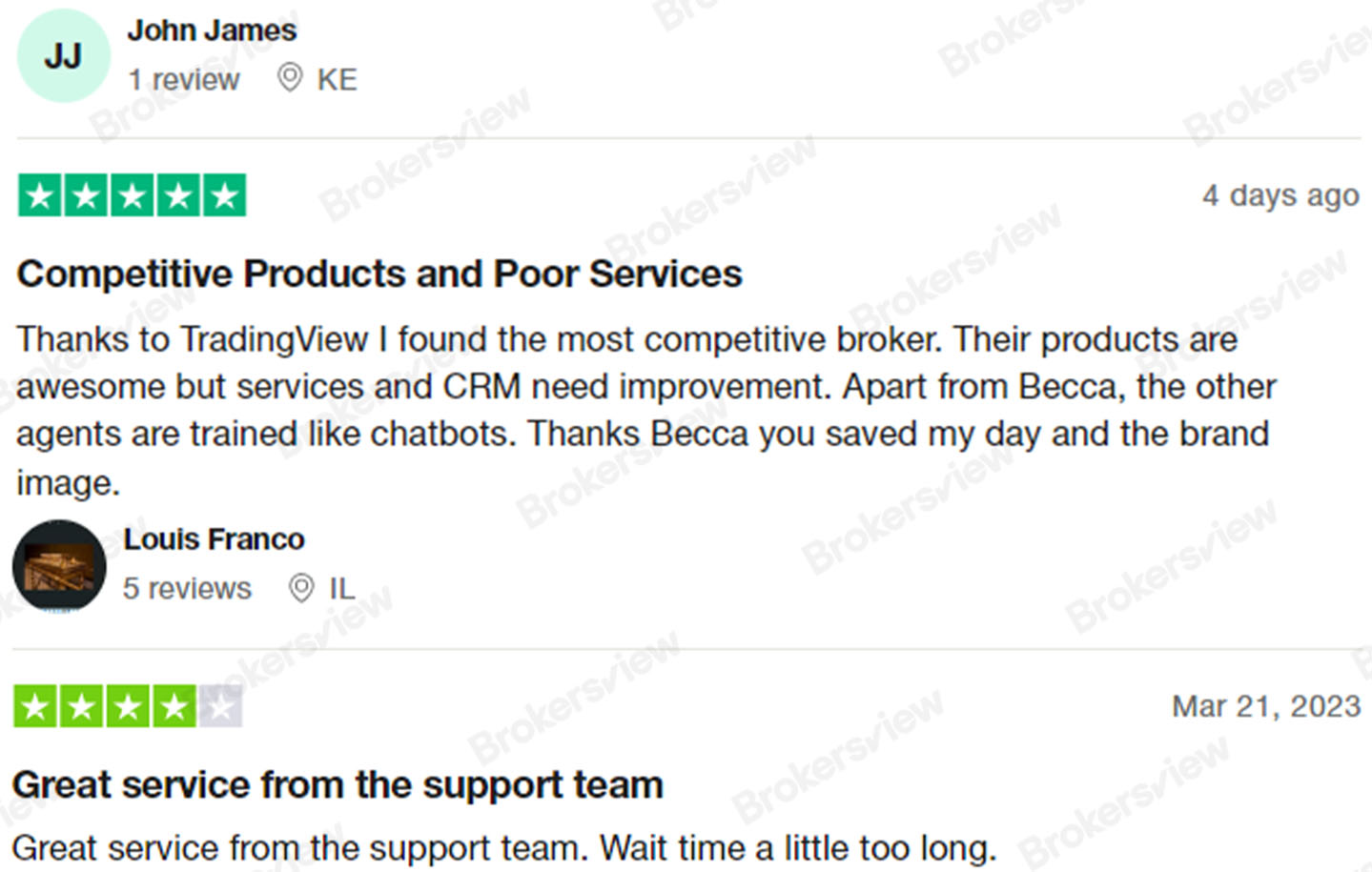Open Louis Franco reviewer profile name
This screenshot has width=1372, height=872.
coord(214,539)
